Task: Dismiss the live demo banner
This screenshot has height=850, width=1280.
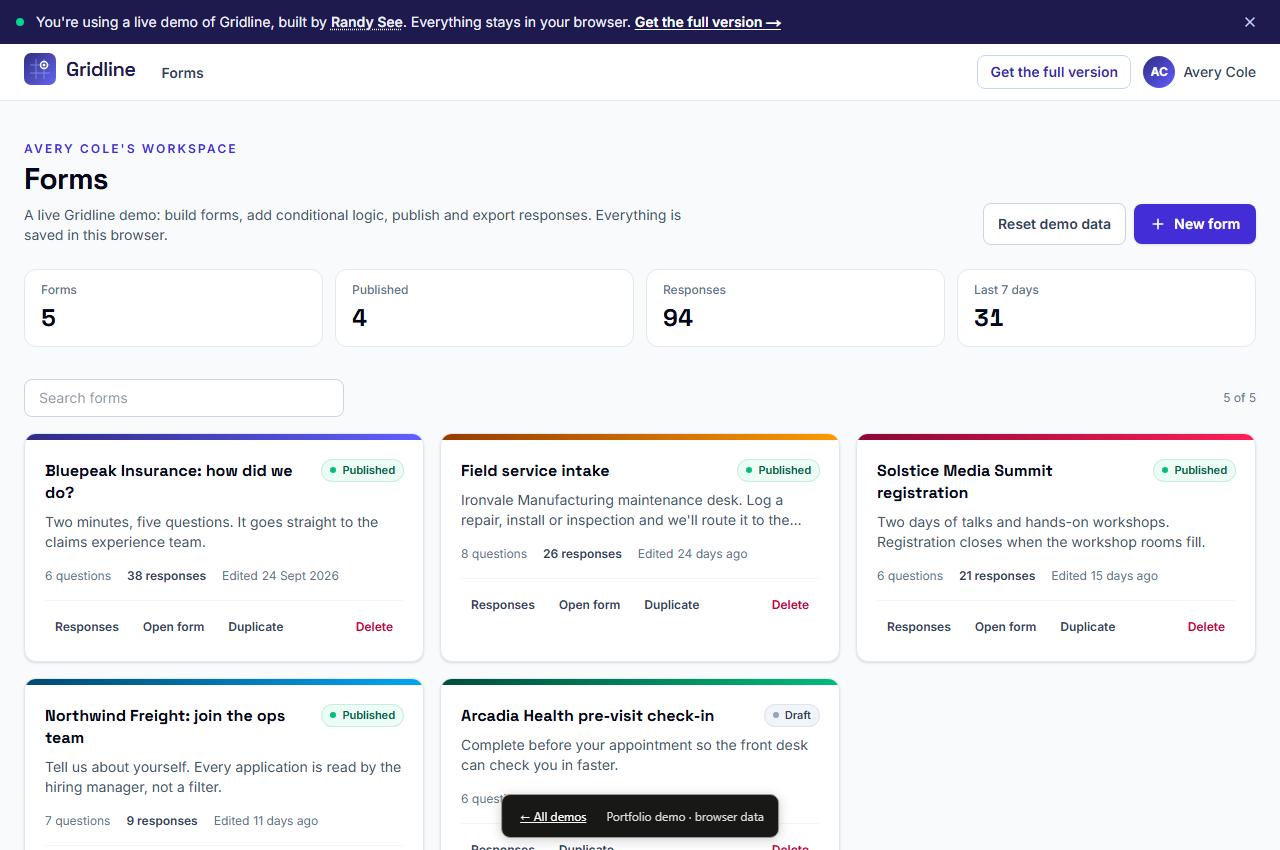Action: (1250, 22)
